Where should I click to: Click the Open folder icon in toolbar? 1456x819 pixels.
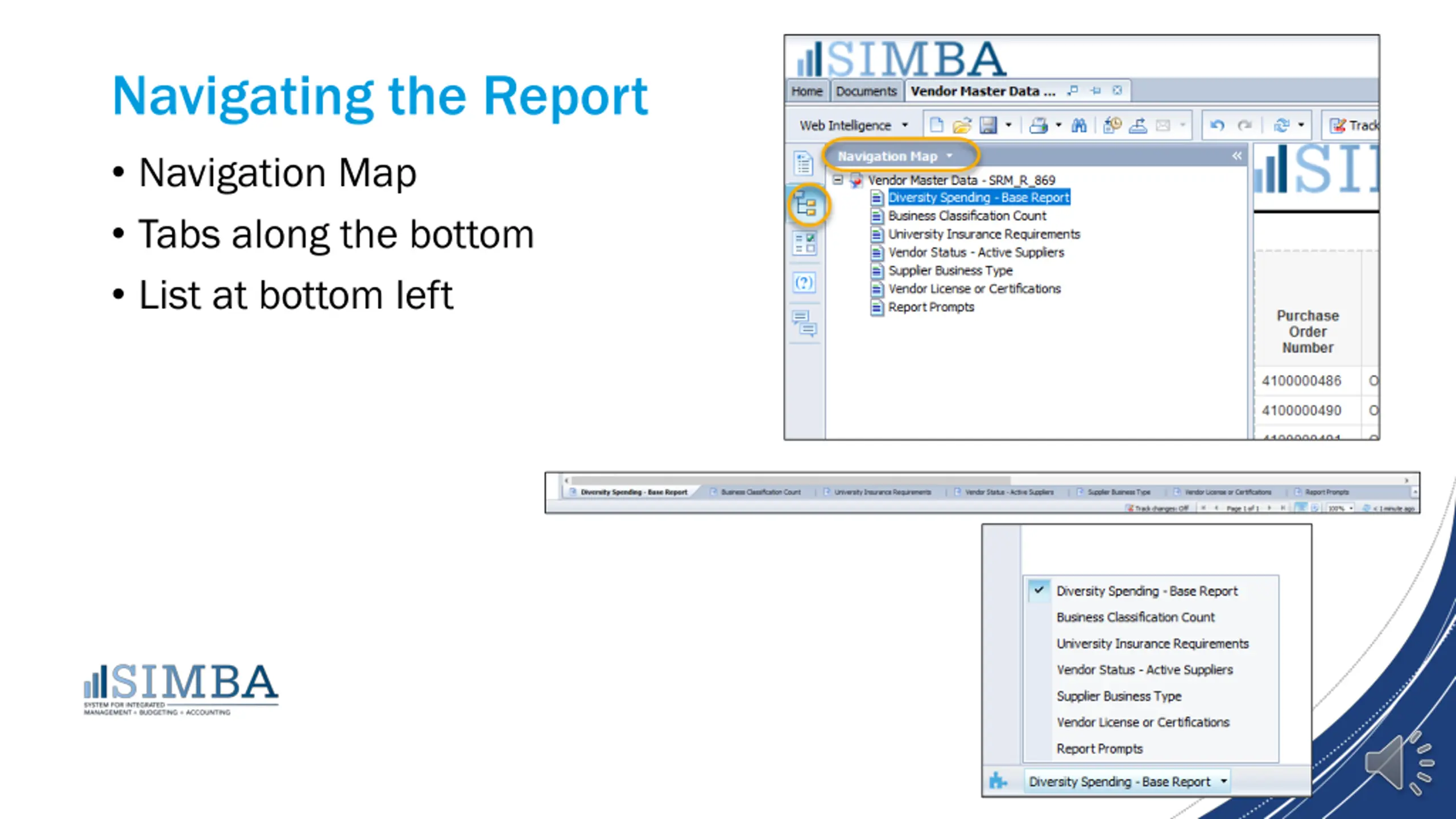[962, 125]
